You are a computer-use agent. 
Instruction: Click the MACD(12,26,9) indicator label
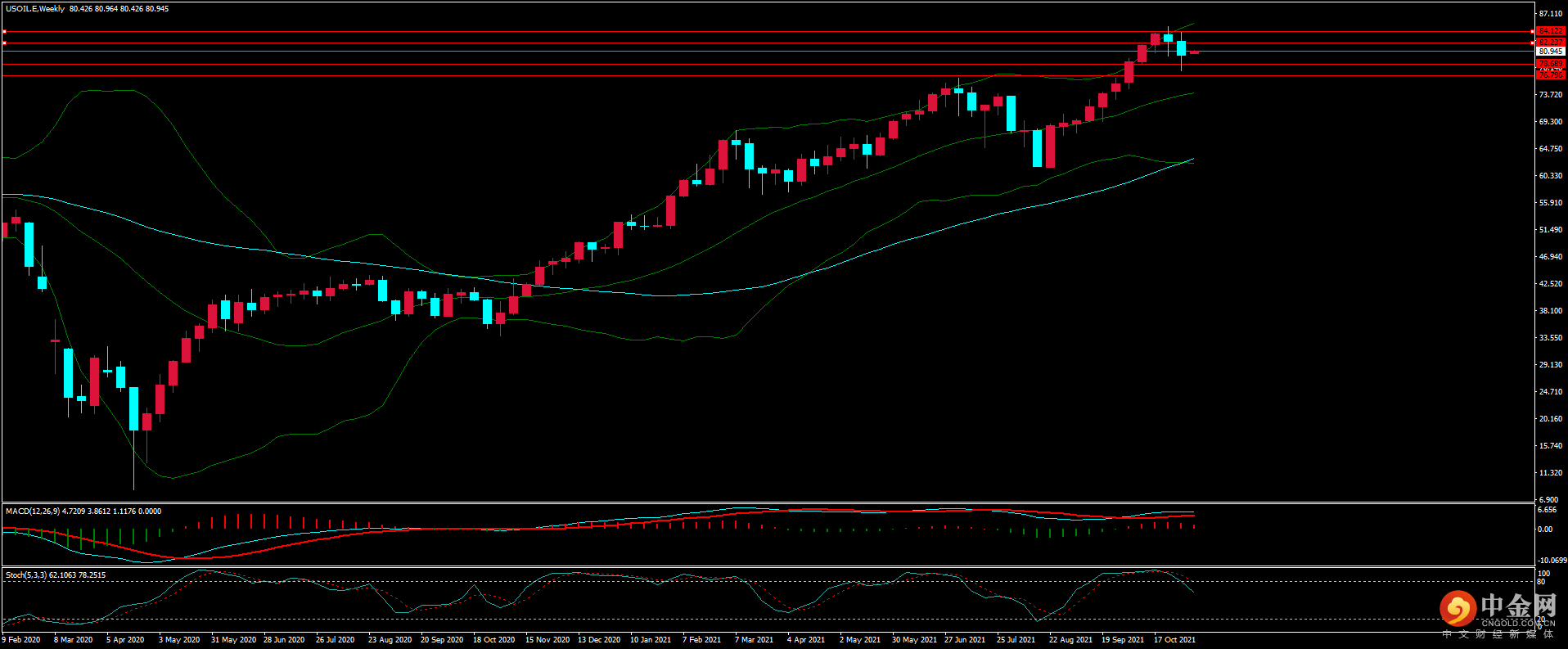click(x=33, y=511)
